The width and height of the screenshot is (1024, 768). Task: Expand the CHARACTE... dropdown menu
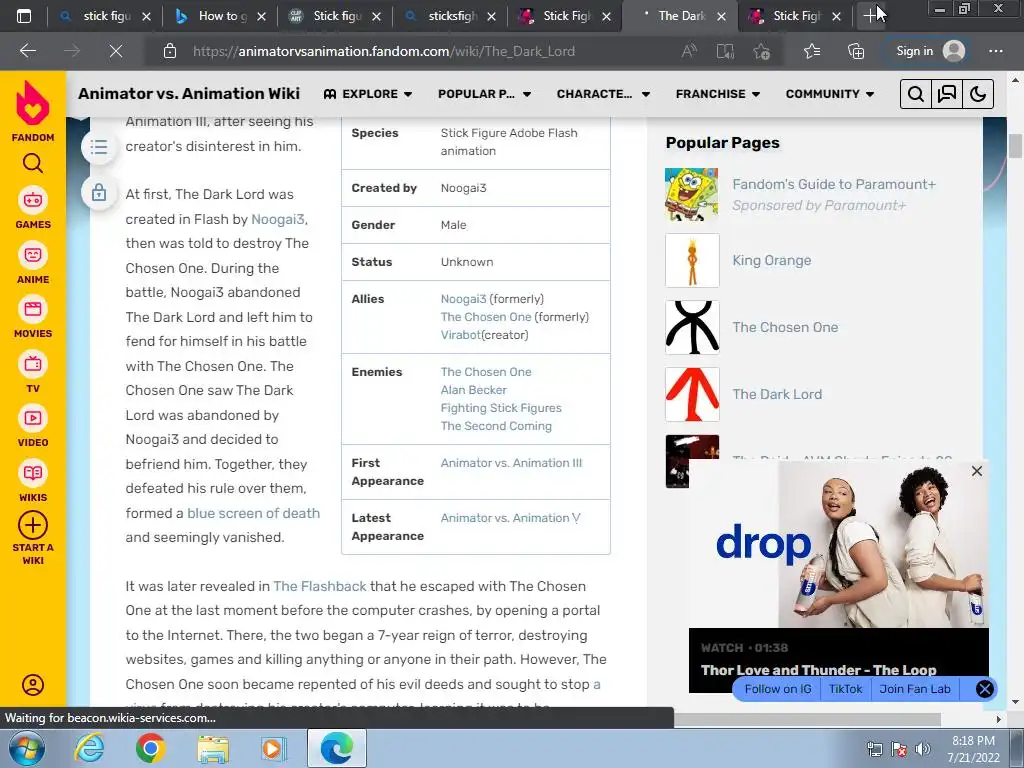point(603,94)
